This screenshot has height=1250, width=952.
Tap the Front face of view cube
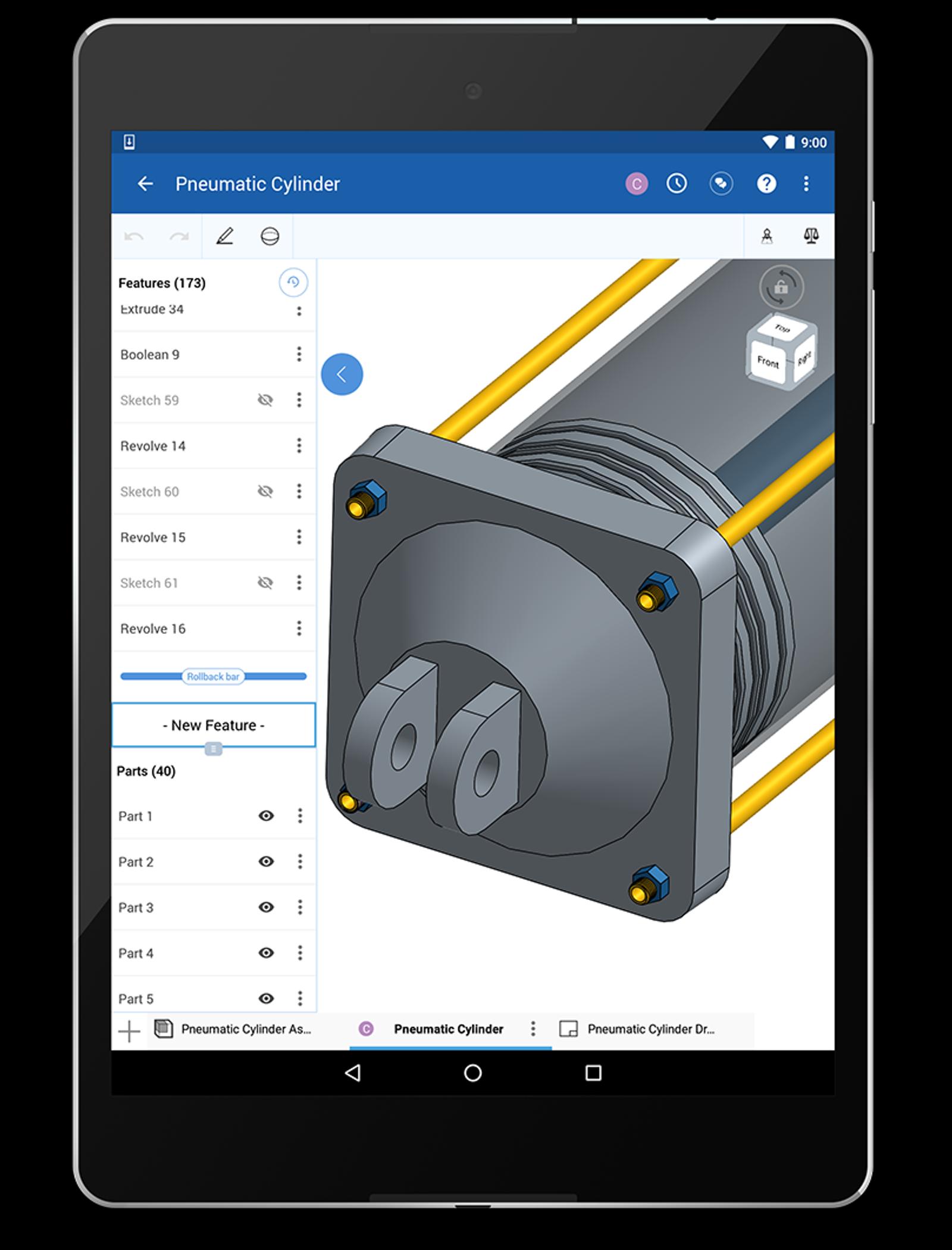(768, 361)
